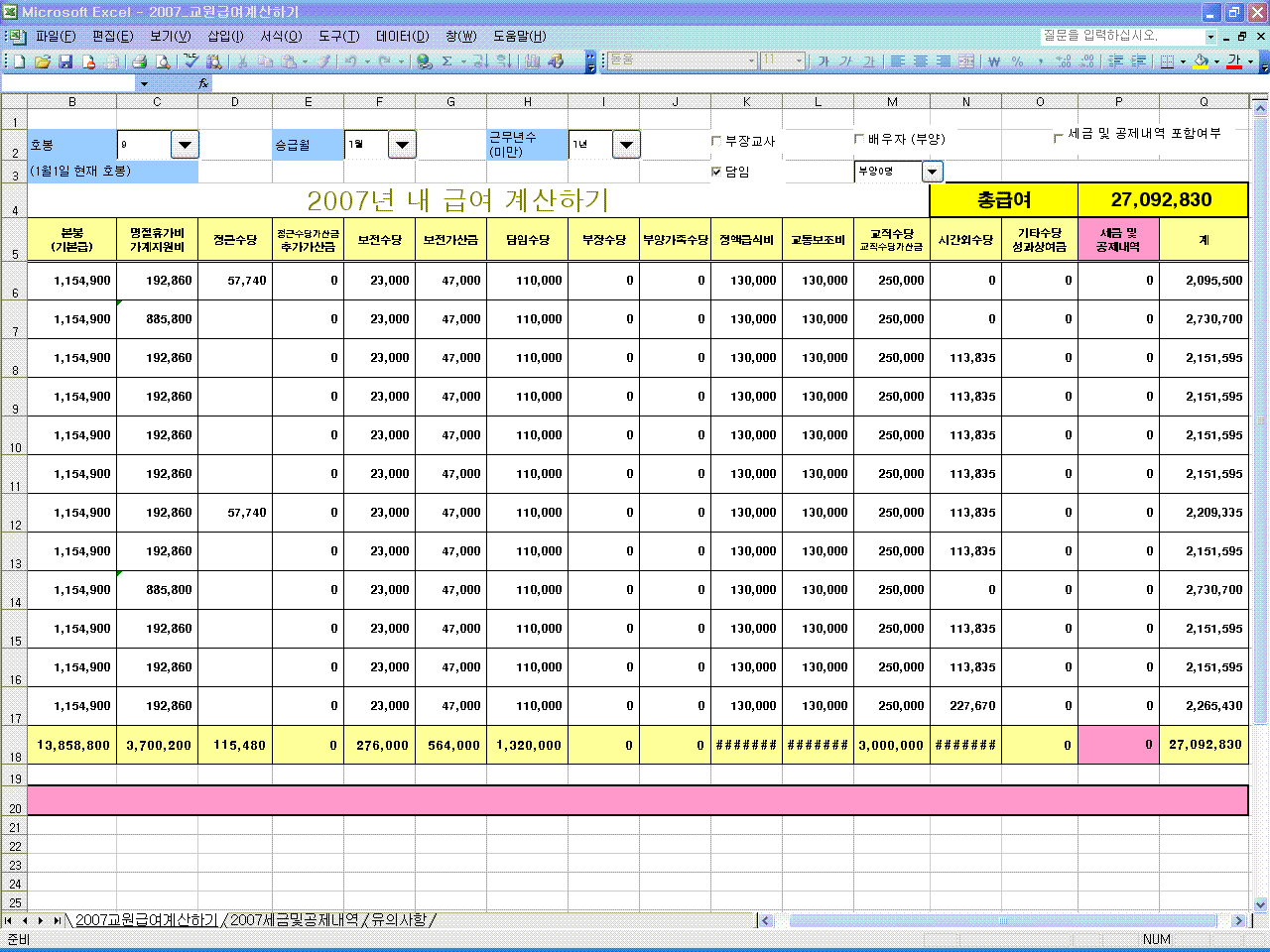Click the Name Box input field
Screen dimensions: 1270x952
[x=67, y=84]
